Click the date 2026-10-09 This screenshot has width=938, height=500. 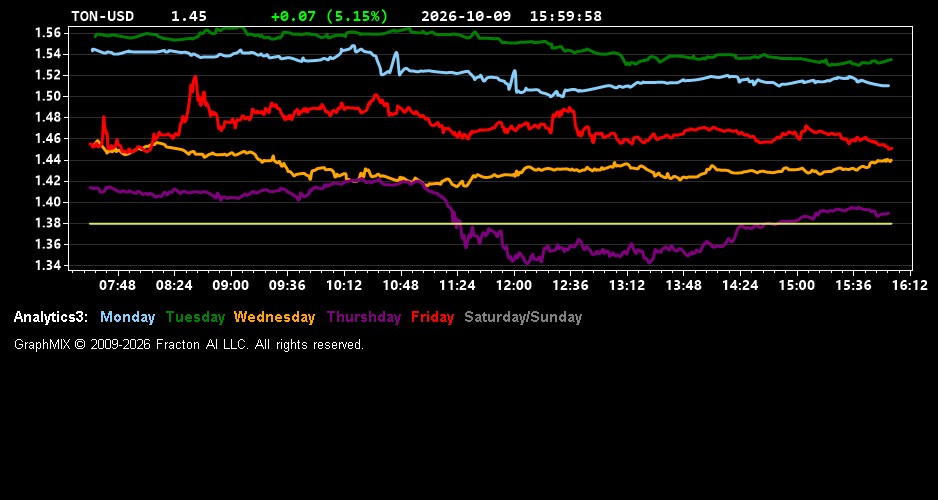point(466,16)
